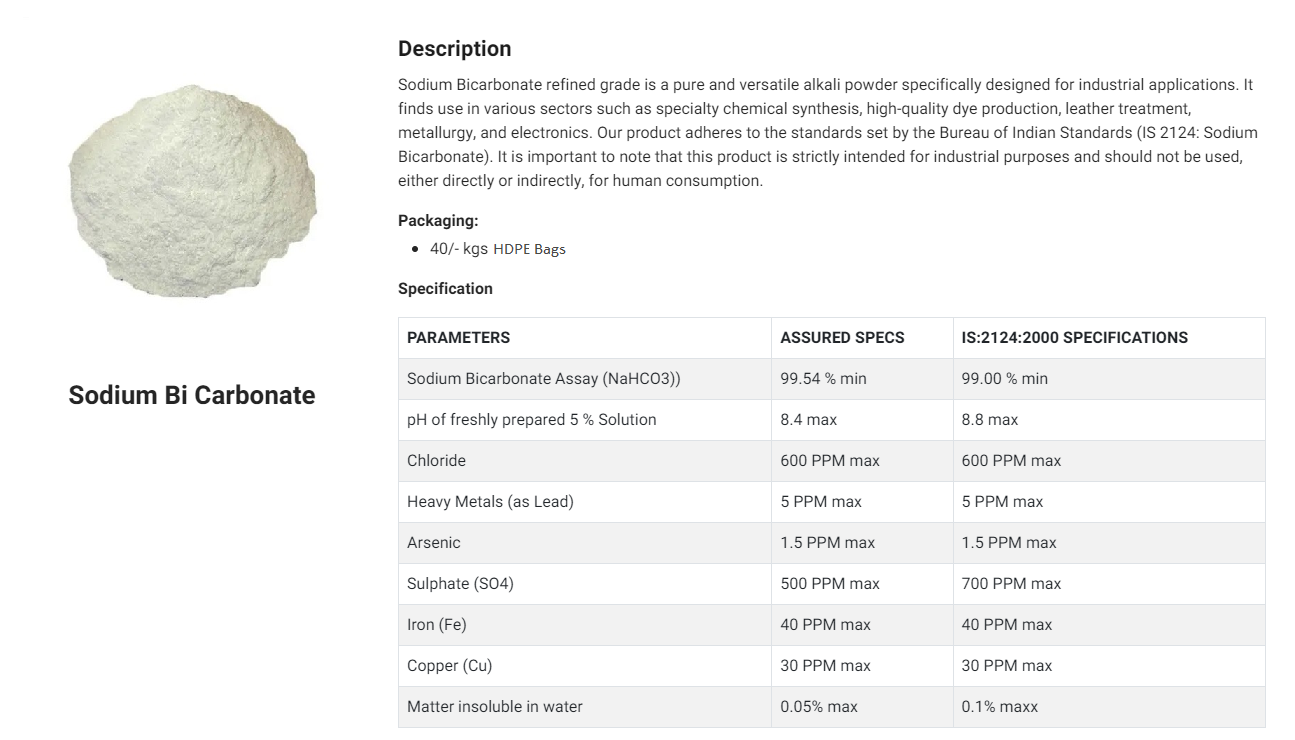
Task: Click the IS:2124:2000 SPECIFICATIONS column header
Action: click(1109, 338)
